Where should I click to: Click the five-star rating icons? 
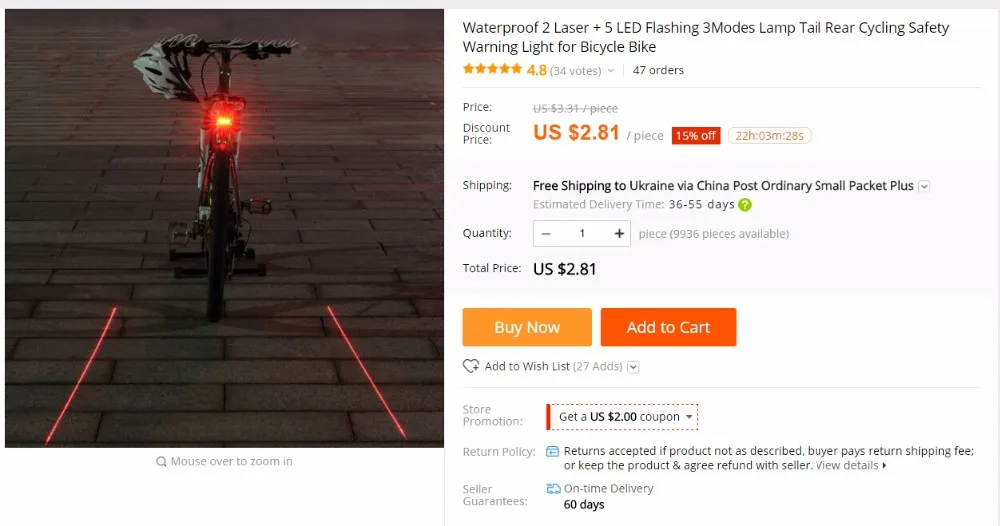click(x=492, y=69)
